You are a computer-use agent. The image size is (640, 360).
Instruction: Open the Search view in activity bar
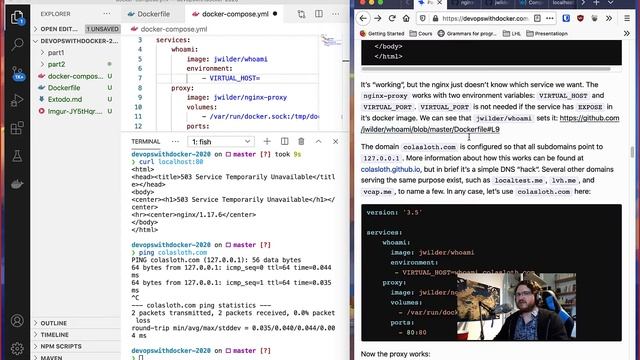pyautogui.click(x=17, y=44)
